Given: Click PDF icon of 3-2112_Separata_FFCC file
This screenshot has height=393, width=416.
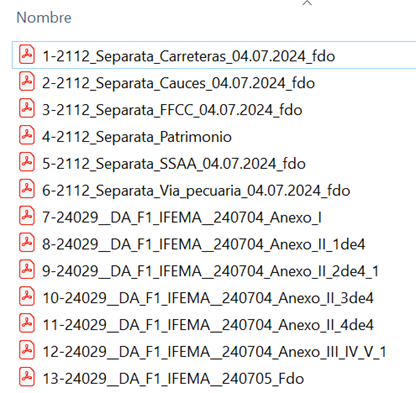Looking at the screenshot, I should click(x=27, y=109).
